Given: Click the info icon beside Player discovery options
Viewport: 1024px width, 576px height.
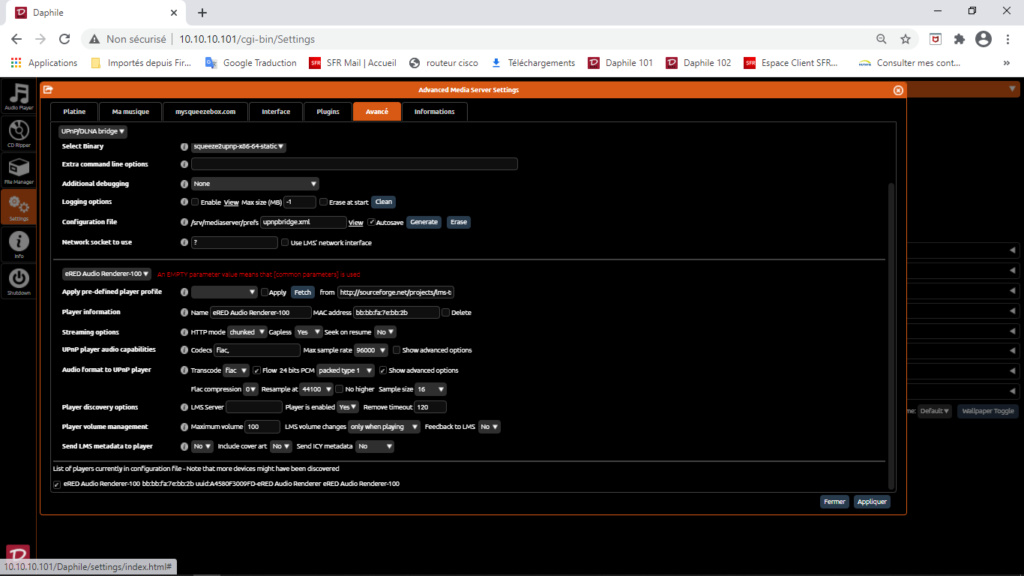Looking at the screenshot, I should coord(184,408).
